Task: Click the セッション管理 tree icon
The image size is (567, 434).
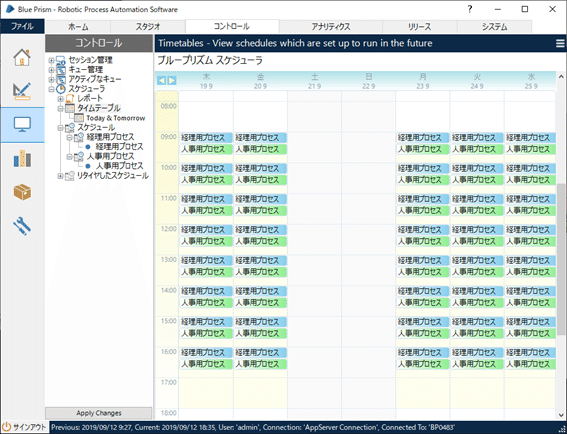Action: tap(60, 60)
